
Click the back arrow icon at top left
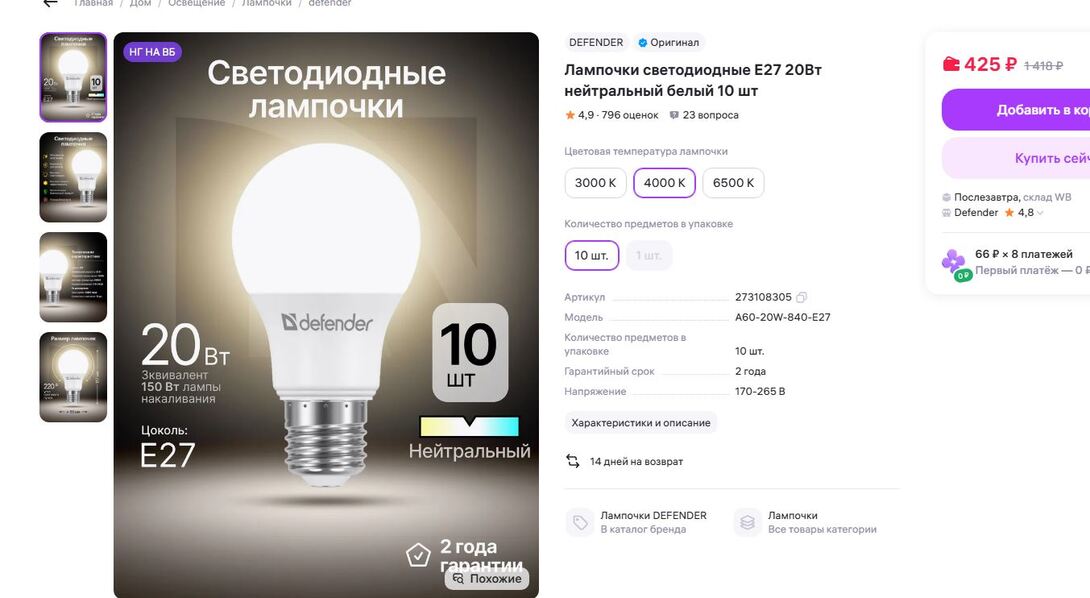point(50,3)
